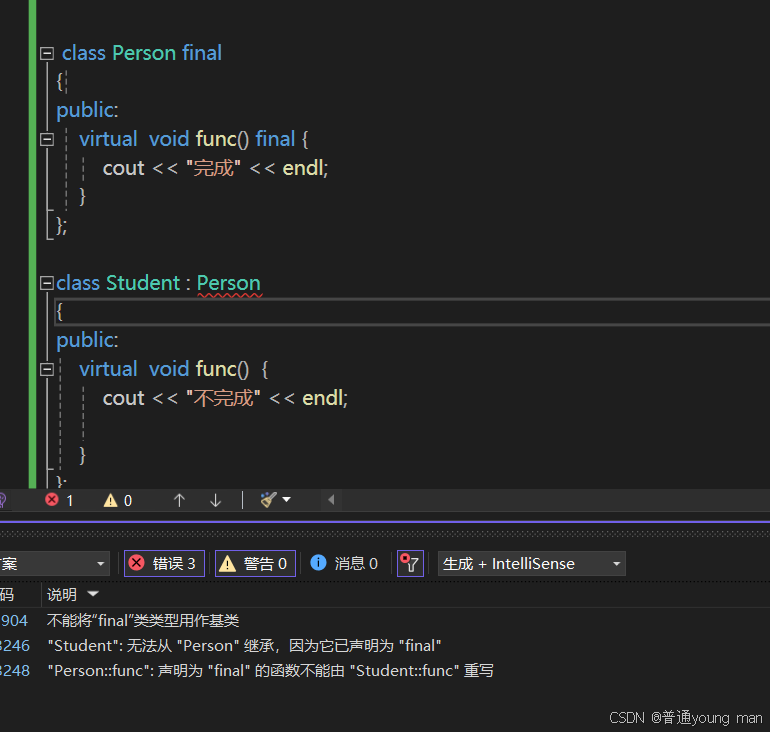This screenshot has width=770, height=732.
Task: Click error code 3248 link
Action: click(x=15, y=671)
